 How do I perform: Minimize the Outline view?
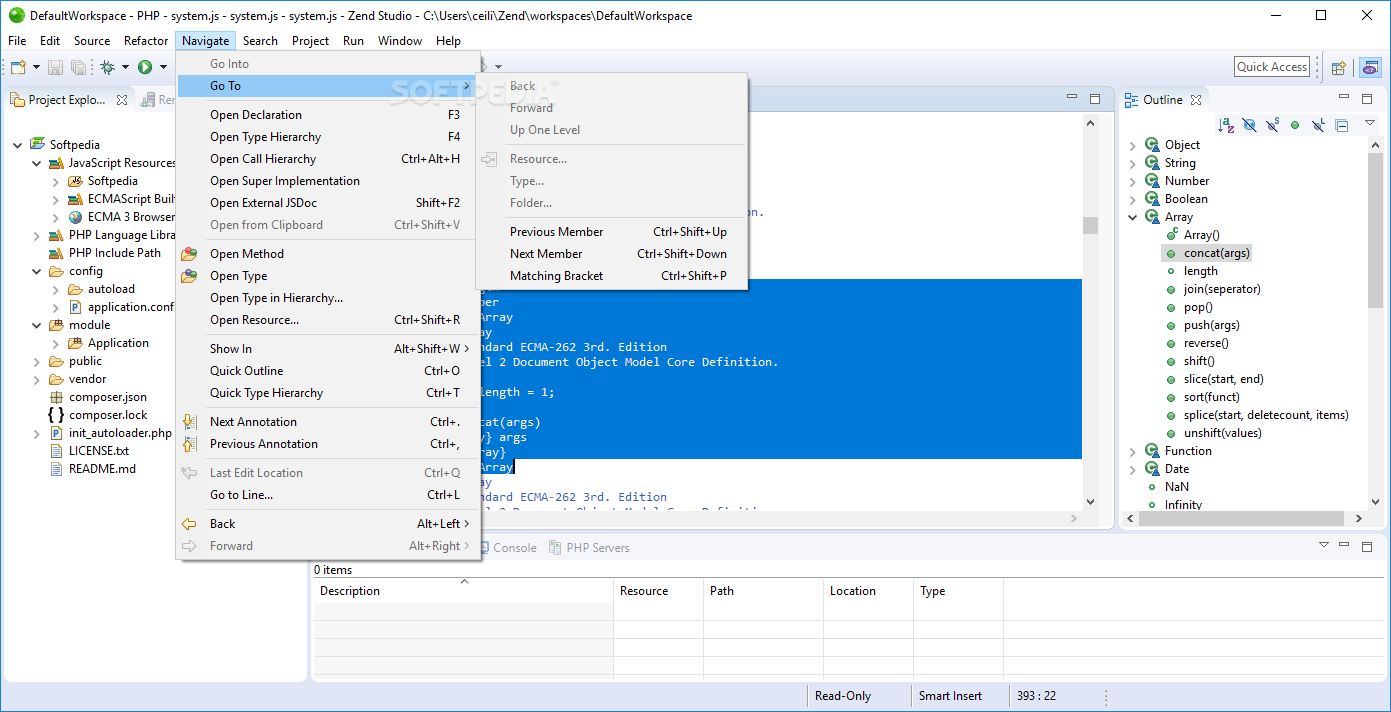pos(1344,99)
